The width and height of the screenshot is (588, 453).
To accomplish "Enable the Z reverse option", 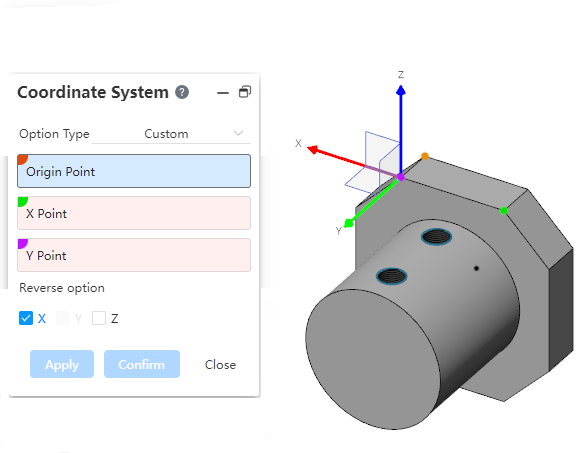I will (x=99, y=318).
